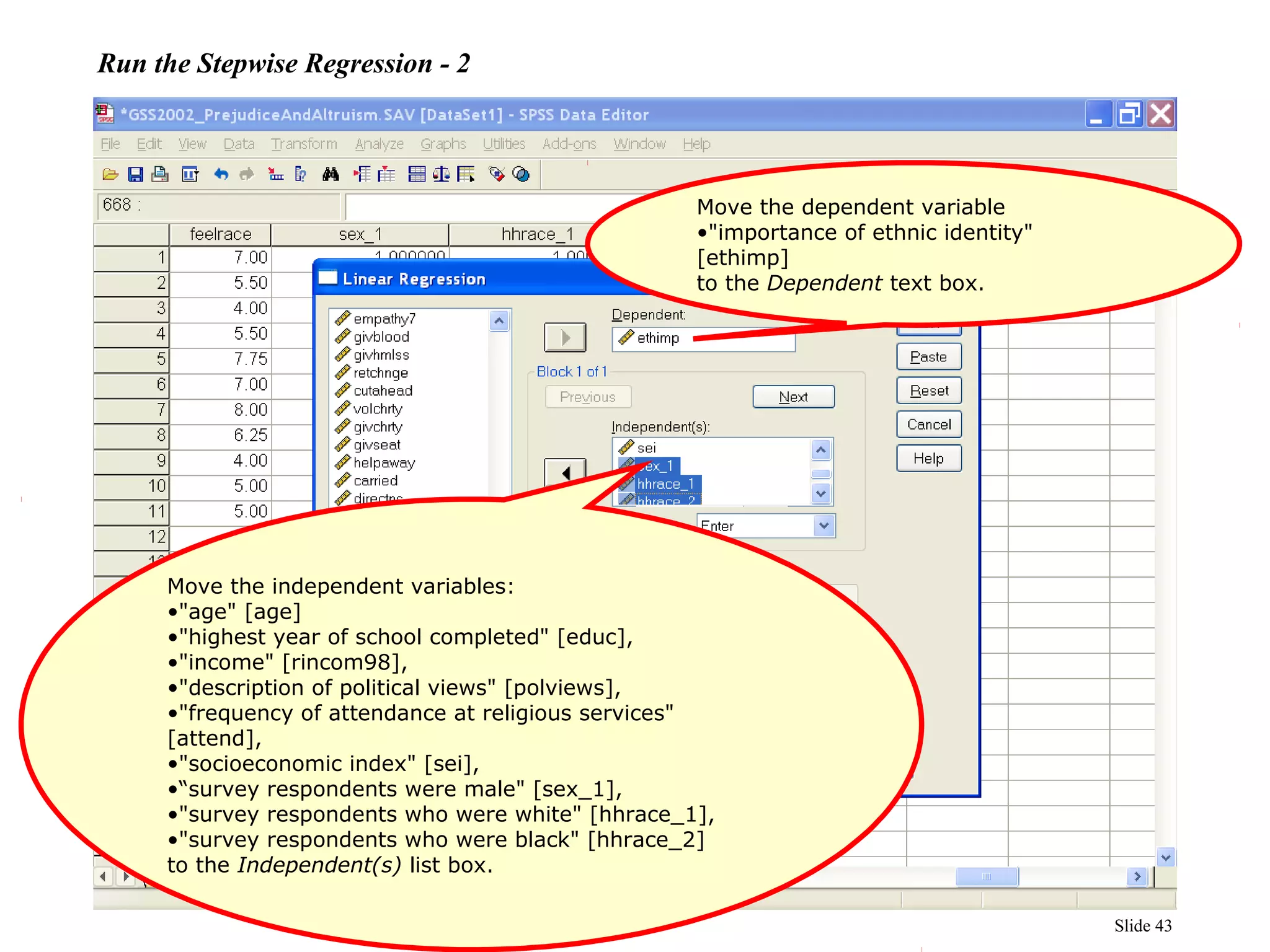
Task: Click the Reset button
Action: click(928, 391)
